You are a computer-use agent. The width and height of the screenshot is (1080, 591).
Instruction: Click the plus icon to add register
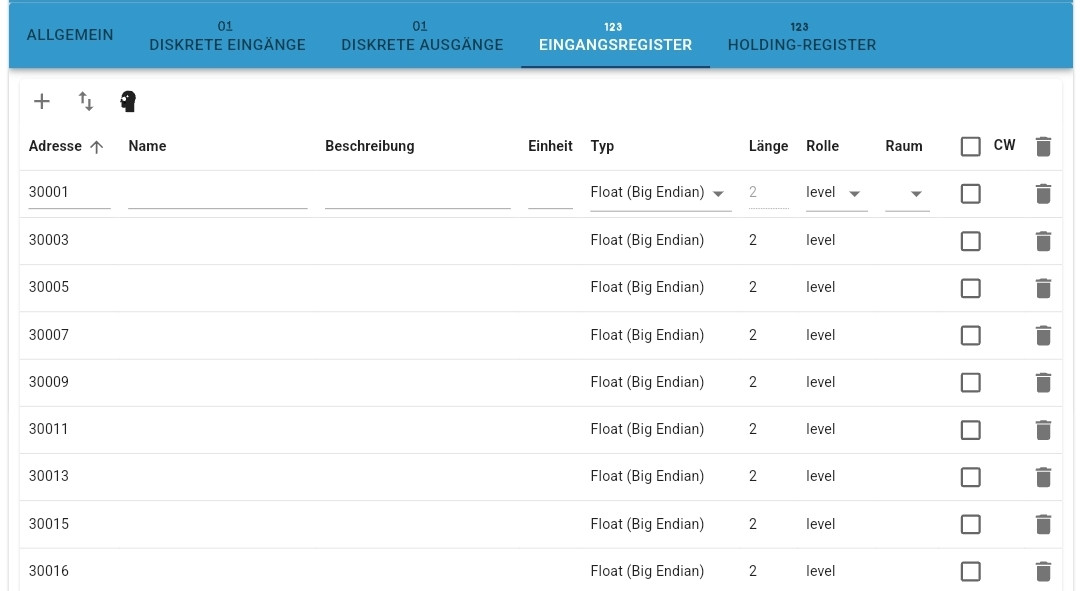pyautogui.click(x=42, y=101)
